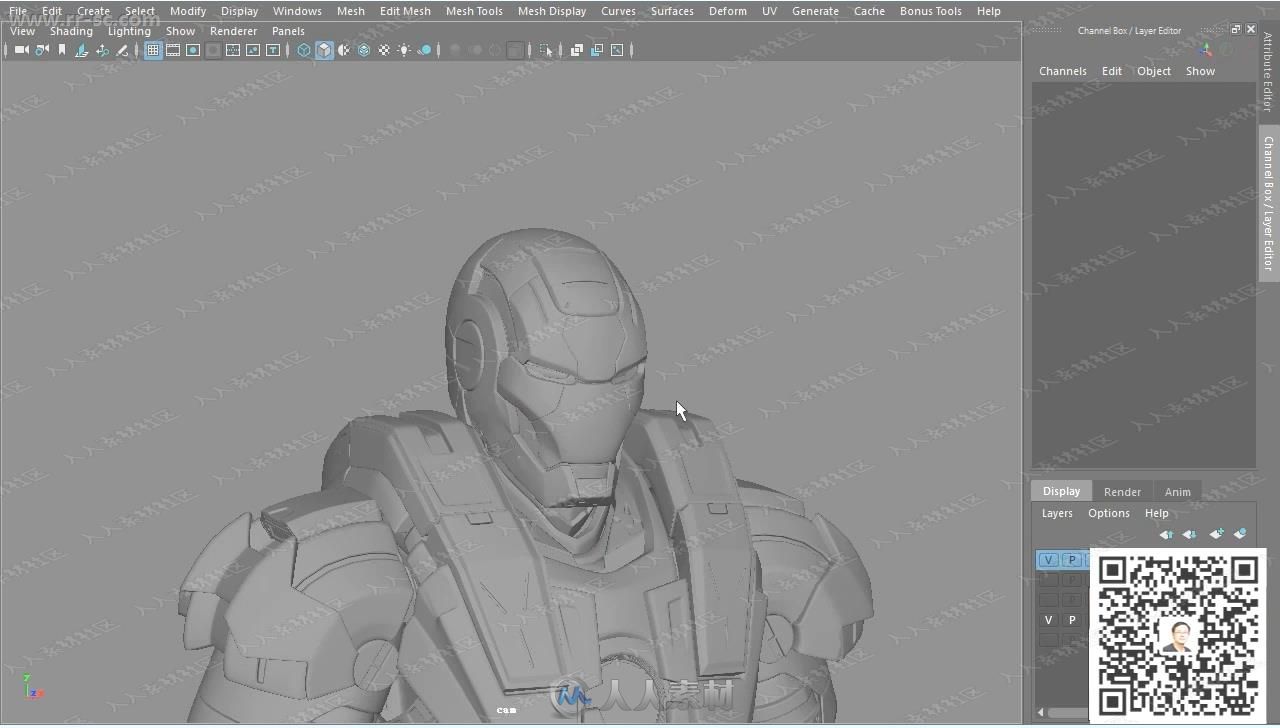The height and width of the screenshot is (728, 1280).
Task: Open the File menu
Action: click(x=18, y=11)
